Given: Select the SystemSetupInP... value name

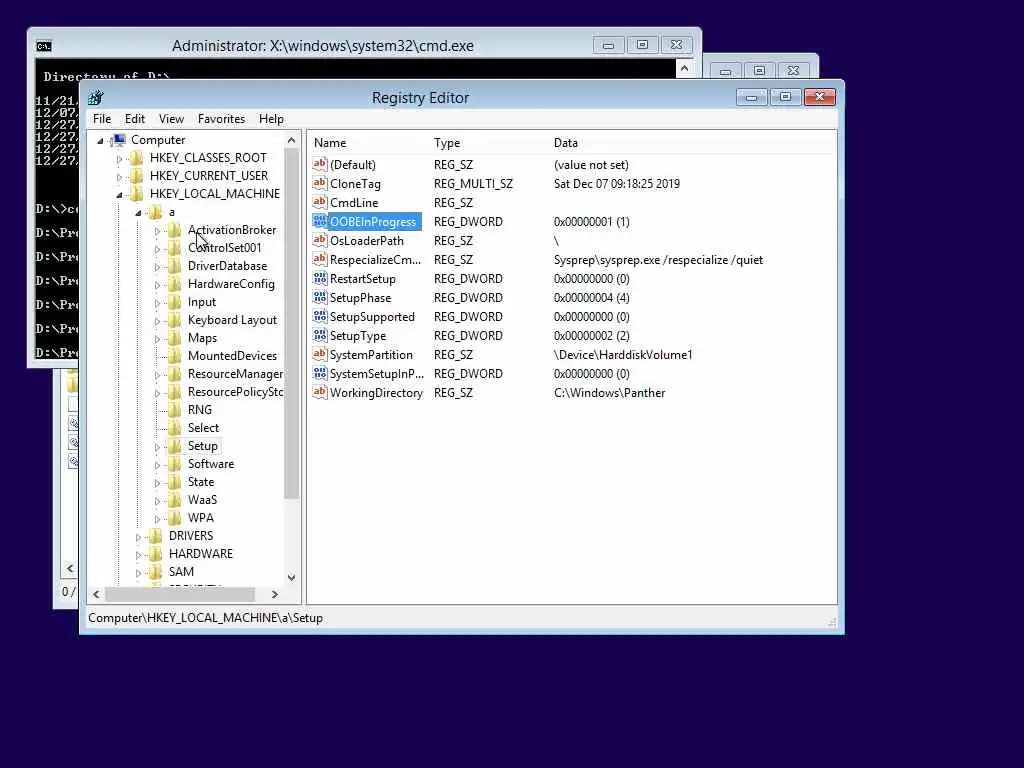Looking at the screenshot, I should tap(376, 374).
